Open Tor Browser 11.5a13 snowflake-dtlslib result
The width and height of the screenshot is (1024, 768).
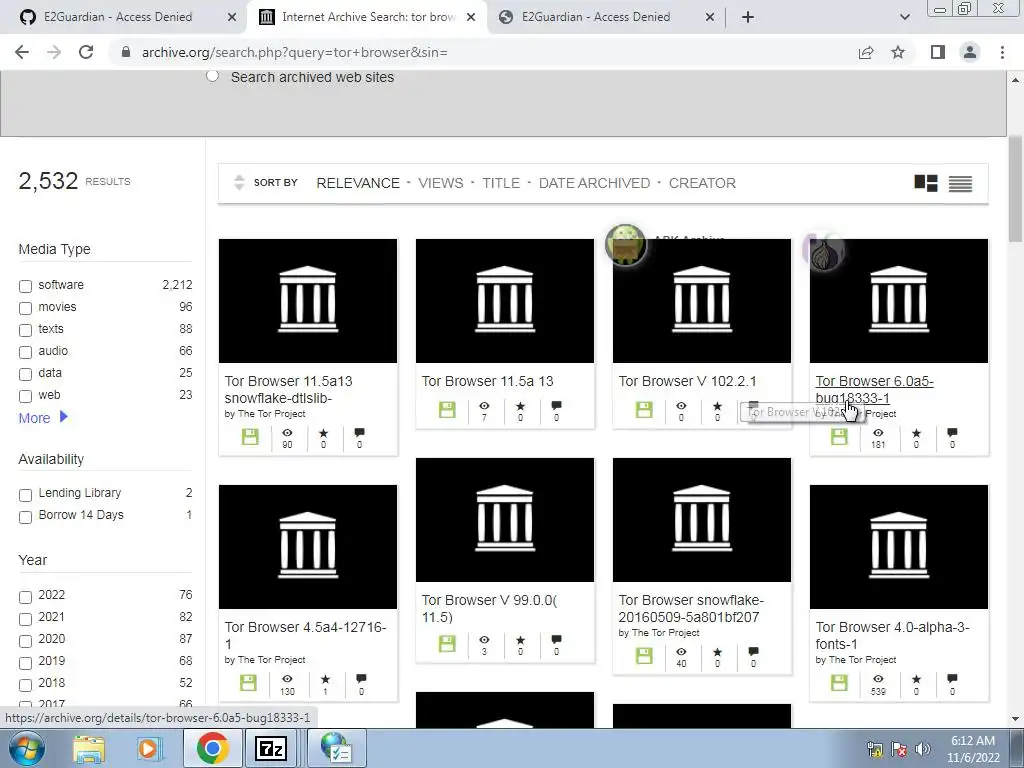[x=288, y=389]
